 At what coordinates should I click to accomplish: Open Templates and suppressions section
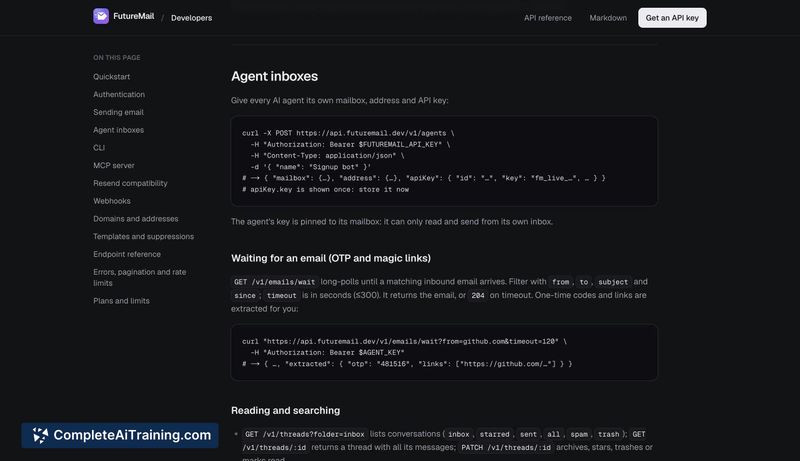click(143, 237)
